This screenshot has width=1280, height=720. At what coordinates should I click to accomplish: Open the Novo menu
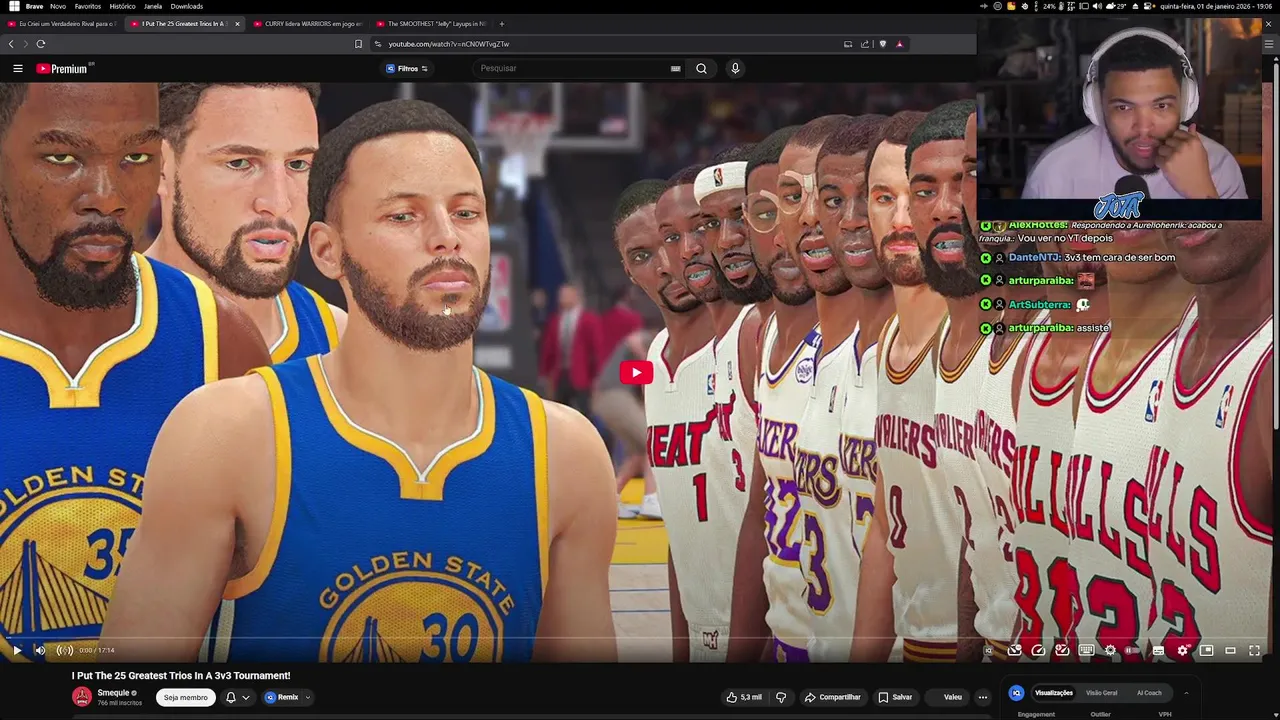(58, 6)
